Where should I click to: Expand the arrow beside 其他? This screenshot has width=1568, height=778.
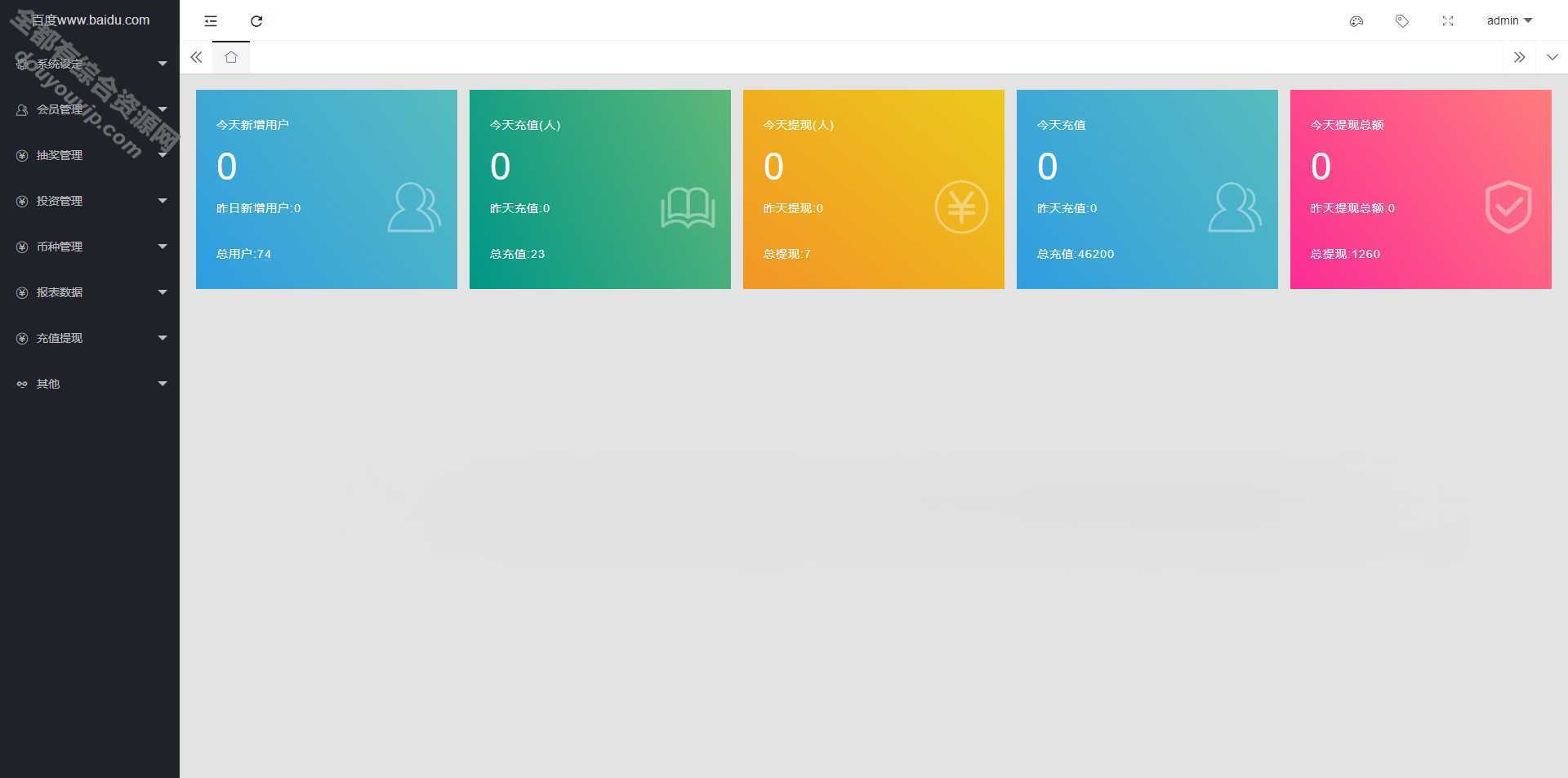[x=163, y=384]
